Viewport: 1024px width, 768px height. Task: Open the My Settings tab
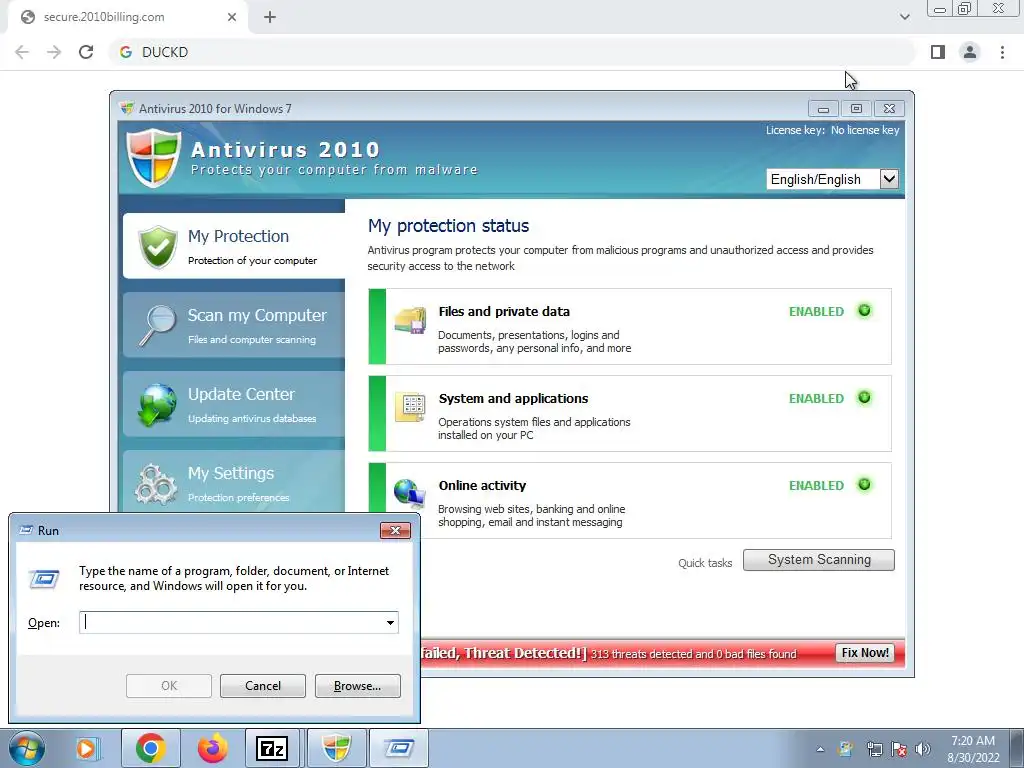tap(234, 481)
